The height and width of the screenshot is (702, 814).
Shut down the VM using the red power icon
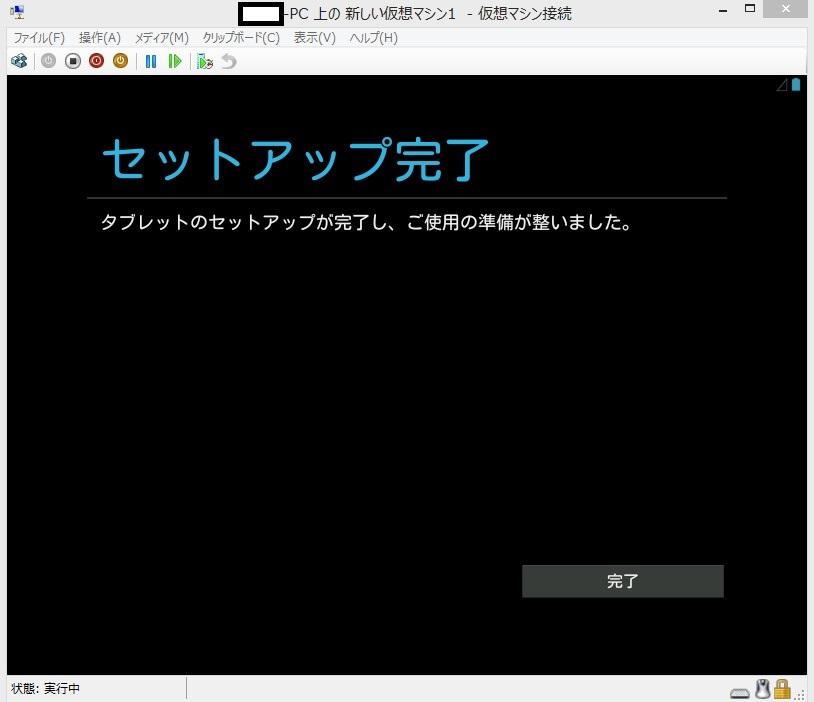pyautogui.click(x=97, y=61)
